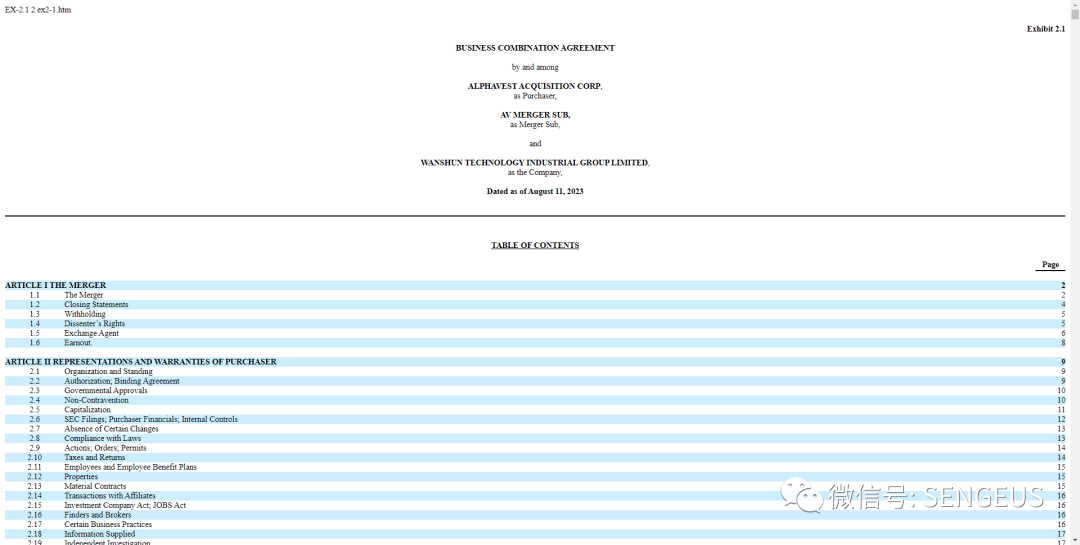Click 'Material Contracts' entry
1080x545 pixels.
(x=95, y=486)
